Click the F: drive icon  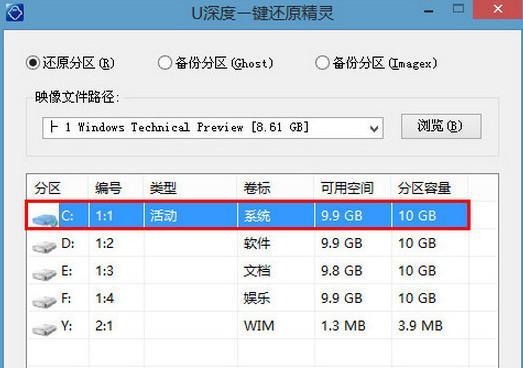point(44,301)
